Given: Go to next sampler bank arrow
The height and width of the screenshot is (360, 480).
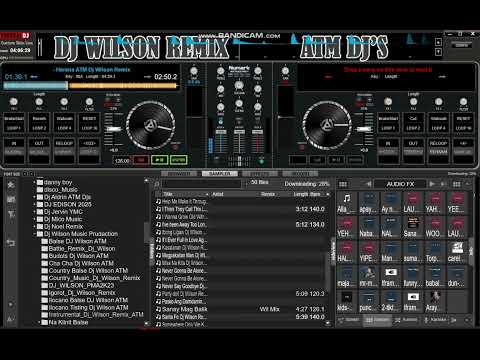Looking at the screenshot, I should (432, 184).
